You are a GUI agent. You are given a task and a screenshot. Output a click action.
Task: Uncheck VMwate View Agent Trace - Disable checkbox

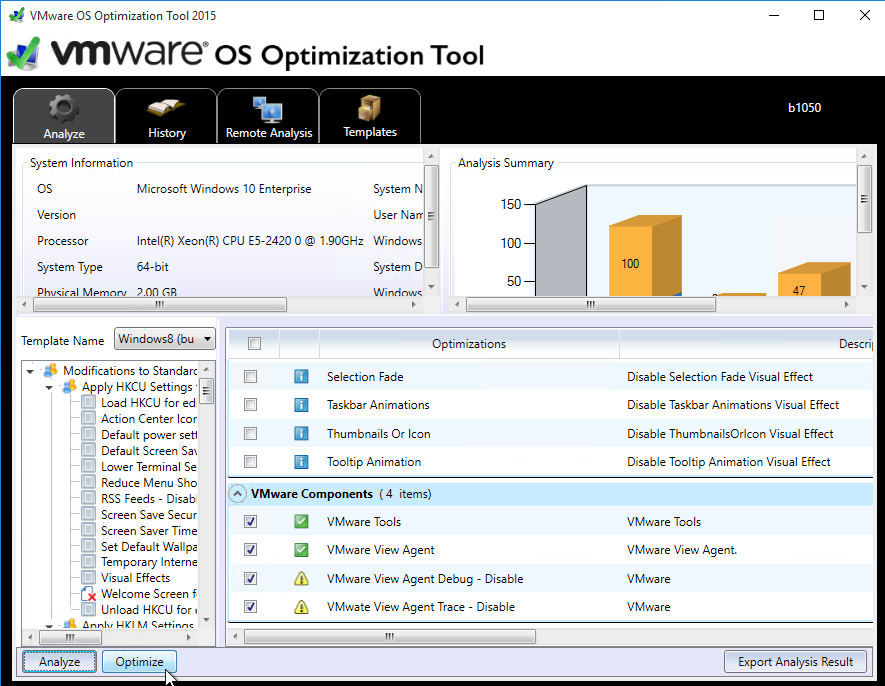click(x=251, y=607)
